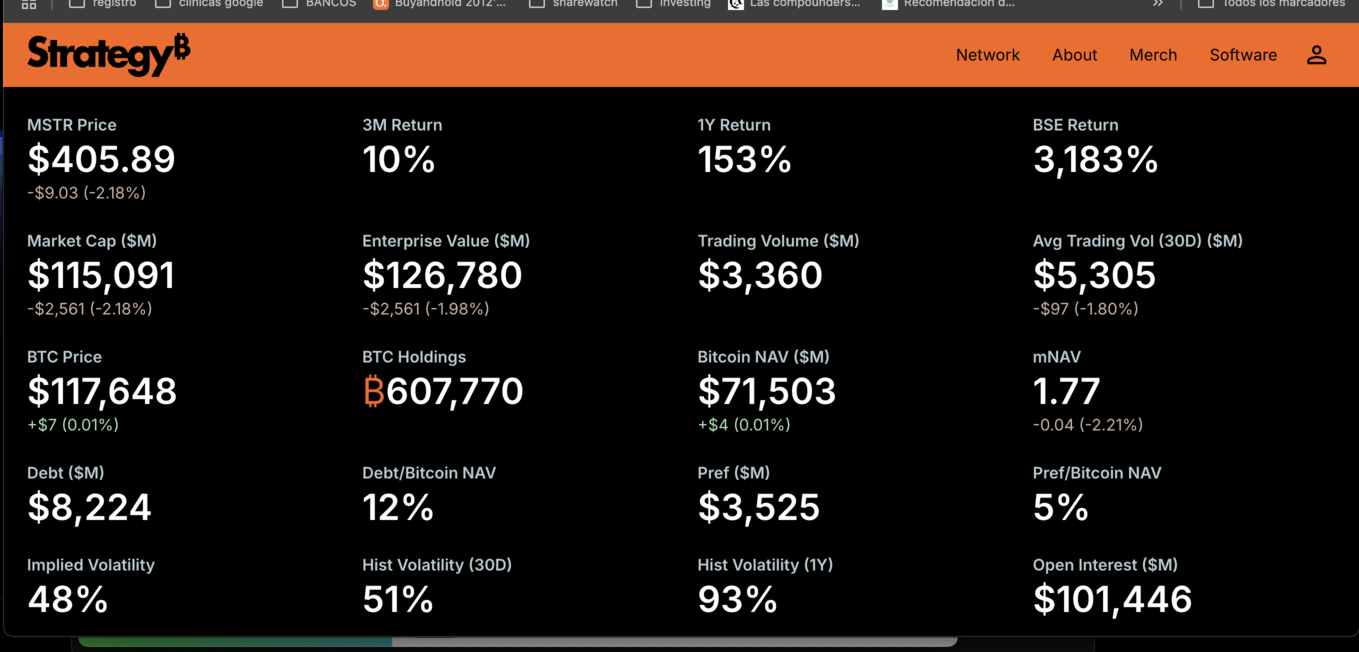
Task: Open the Las compounders bookmark
Action: click(x=794, y=4)
